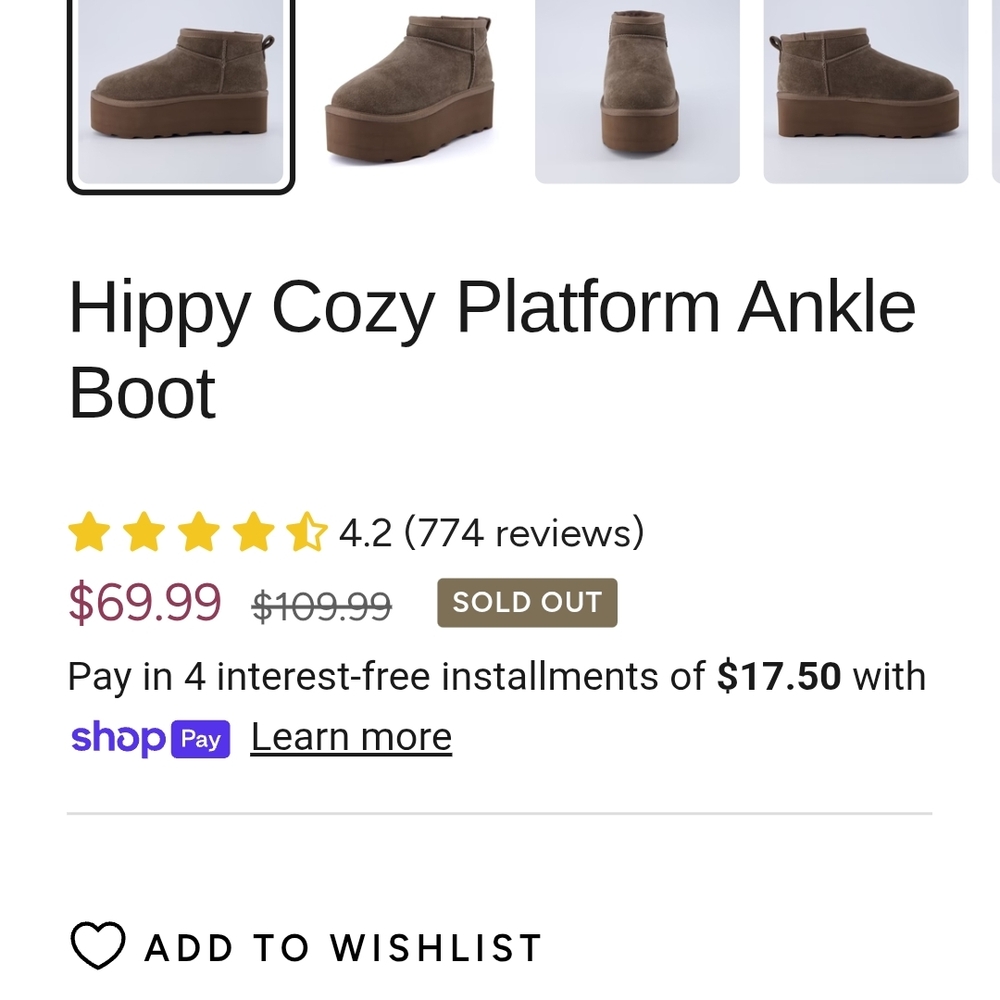
Task: Click the SOLD OUT label
Action: click(x=527, y=602)
